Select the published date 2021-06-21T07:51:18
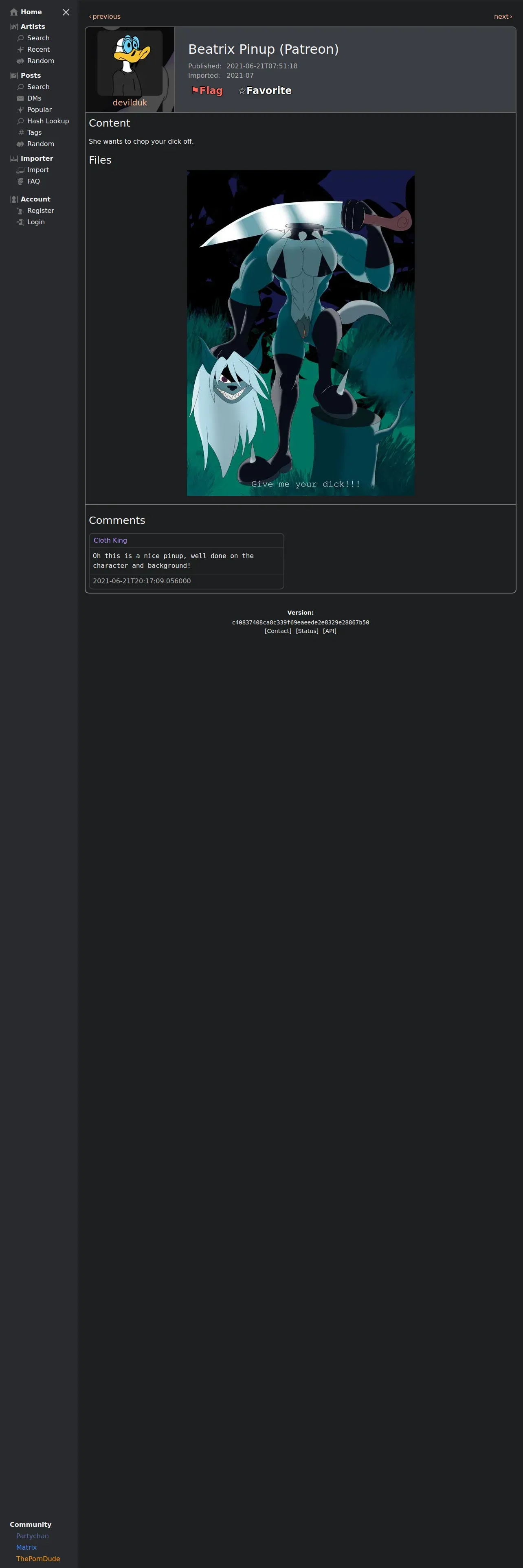 [262, 66]
